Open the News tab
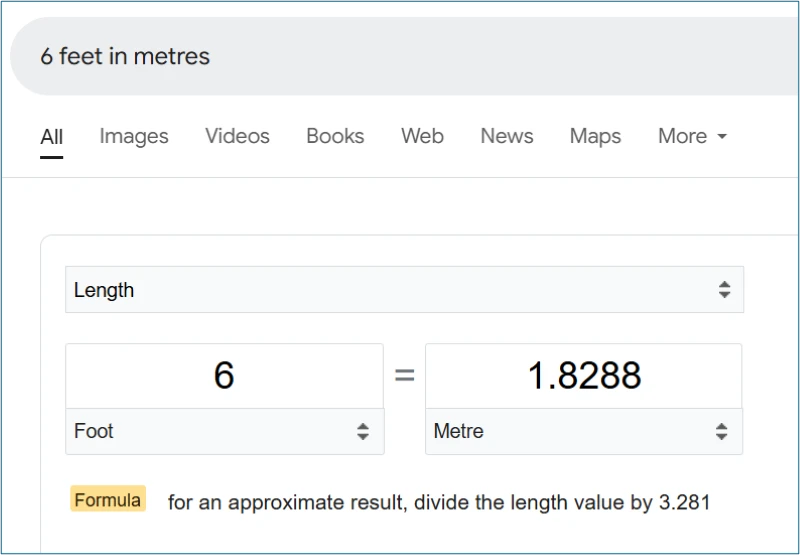Viewport: 800px width, 555px height. 507,136
